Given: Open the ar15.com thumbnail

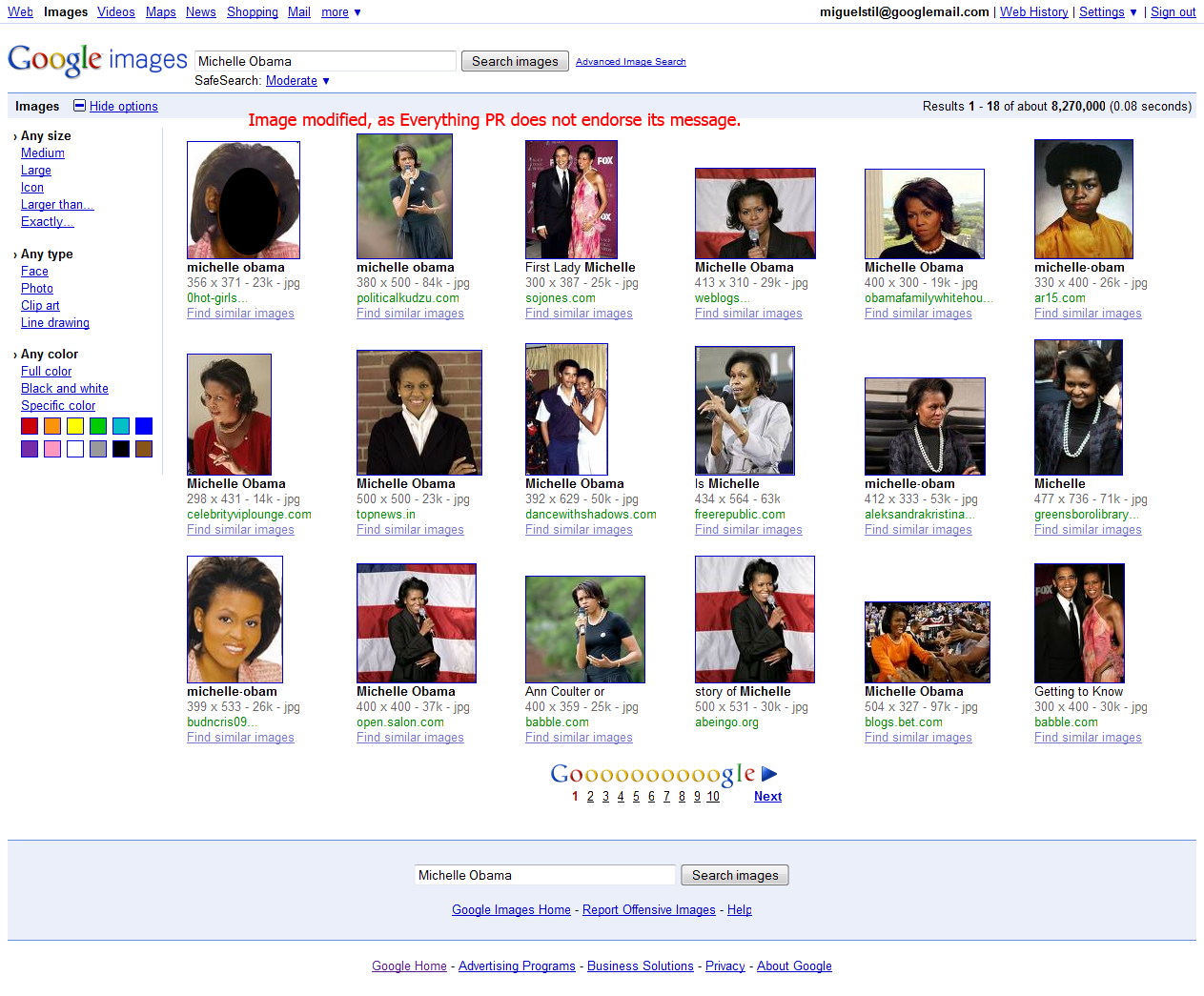Looking at the screenshot, I should point(1084,199).
